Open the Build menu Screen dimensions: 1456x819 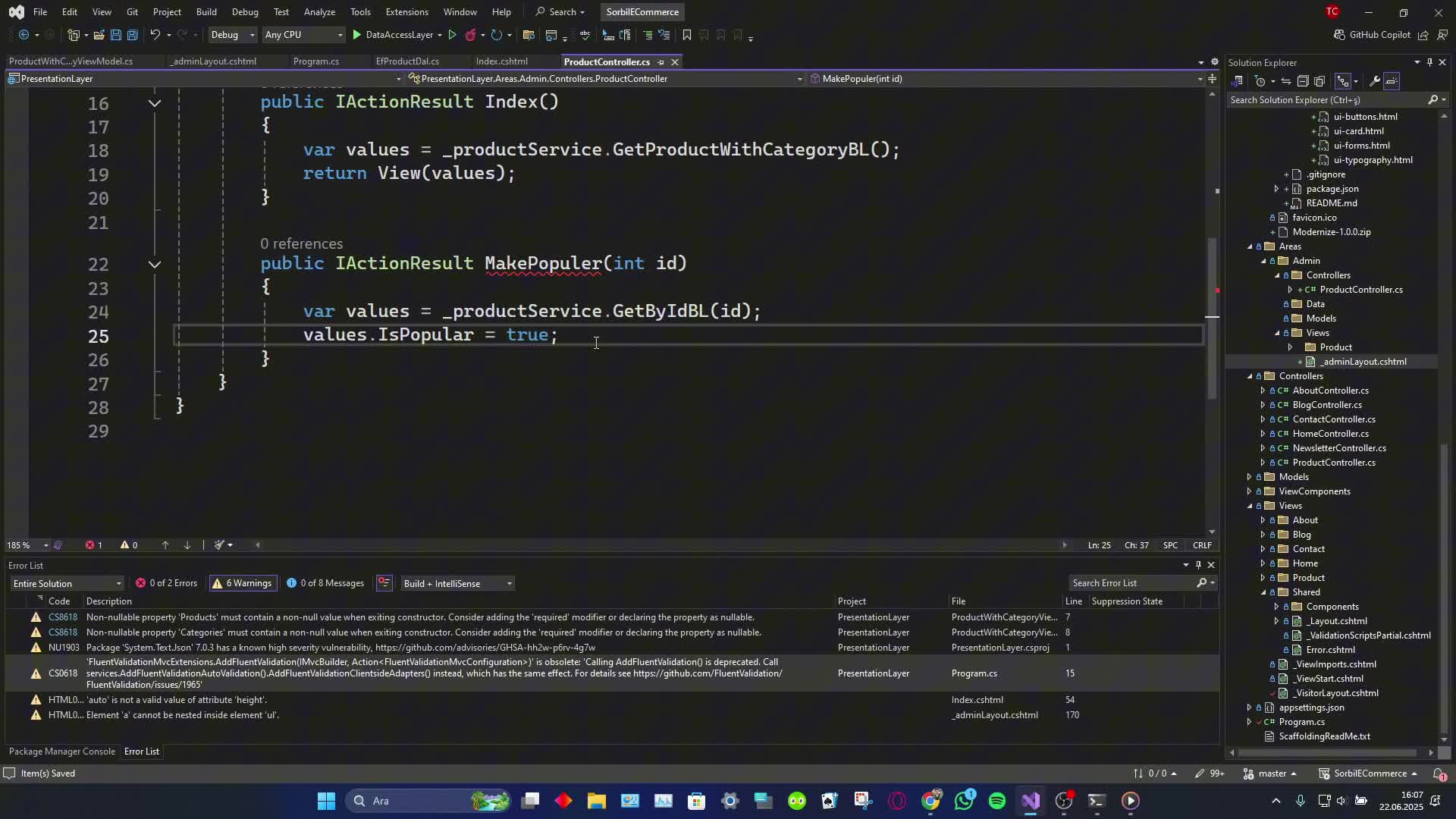pos(206,12)
